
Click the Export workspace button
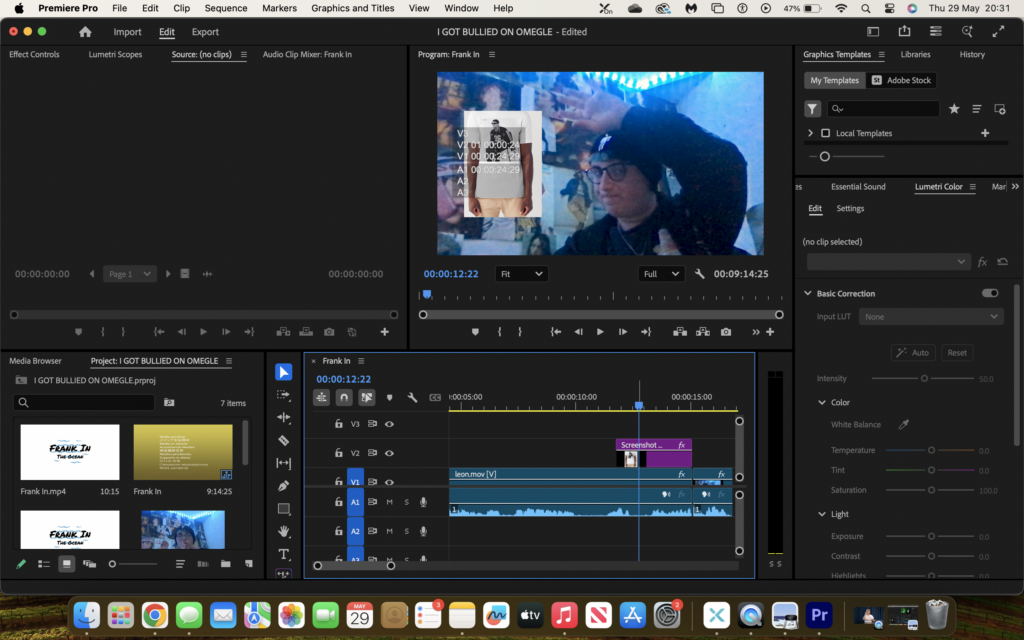205,32
